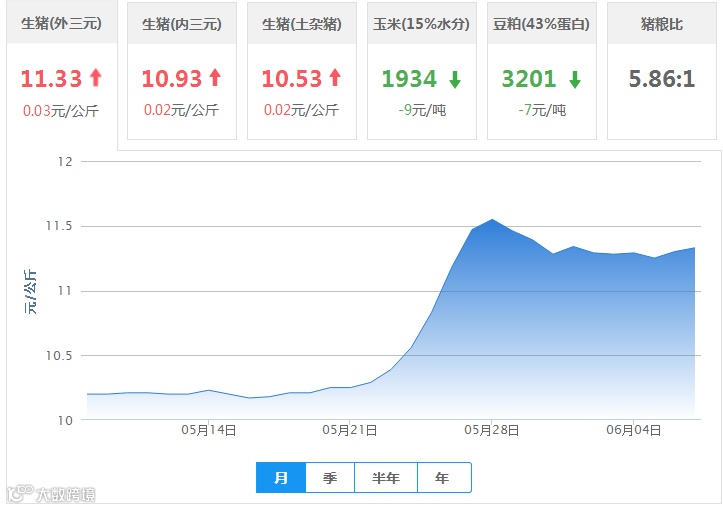Viewport: 723px width, 509px height.
Task: Click the chart peak near 05月28日
Action: click(x=492, y=219)
